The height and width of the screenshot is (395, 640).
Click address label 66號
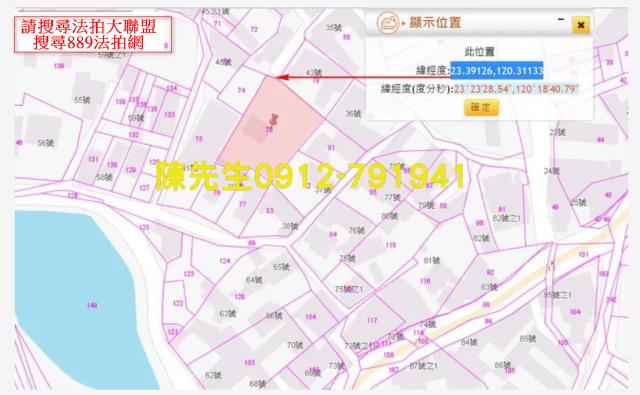274,315
